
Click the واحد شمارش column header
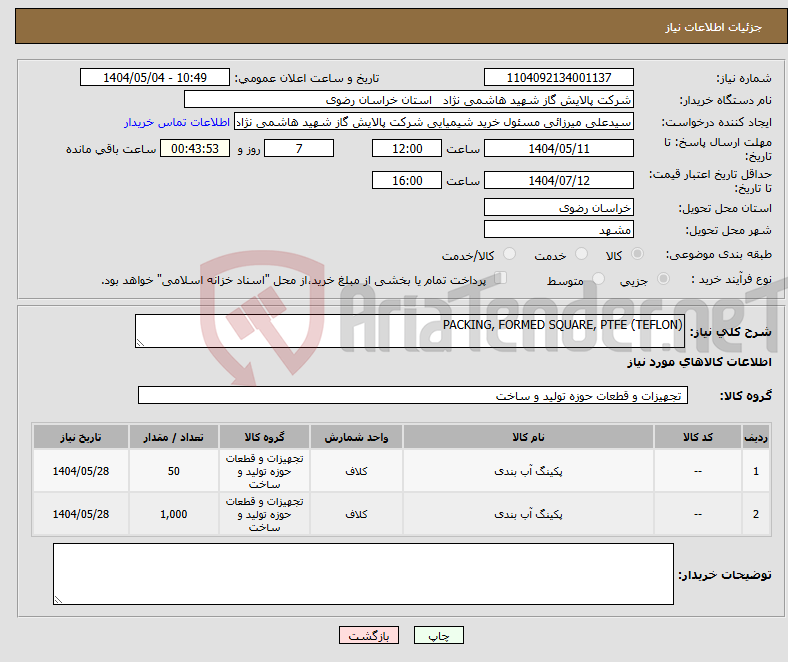(x=356, y=437)
